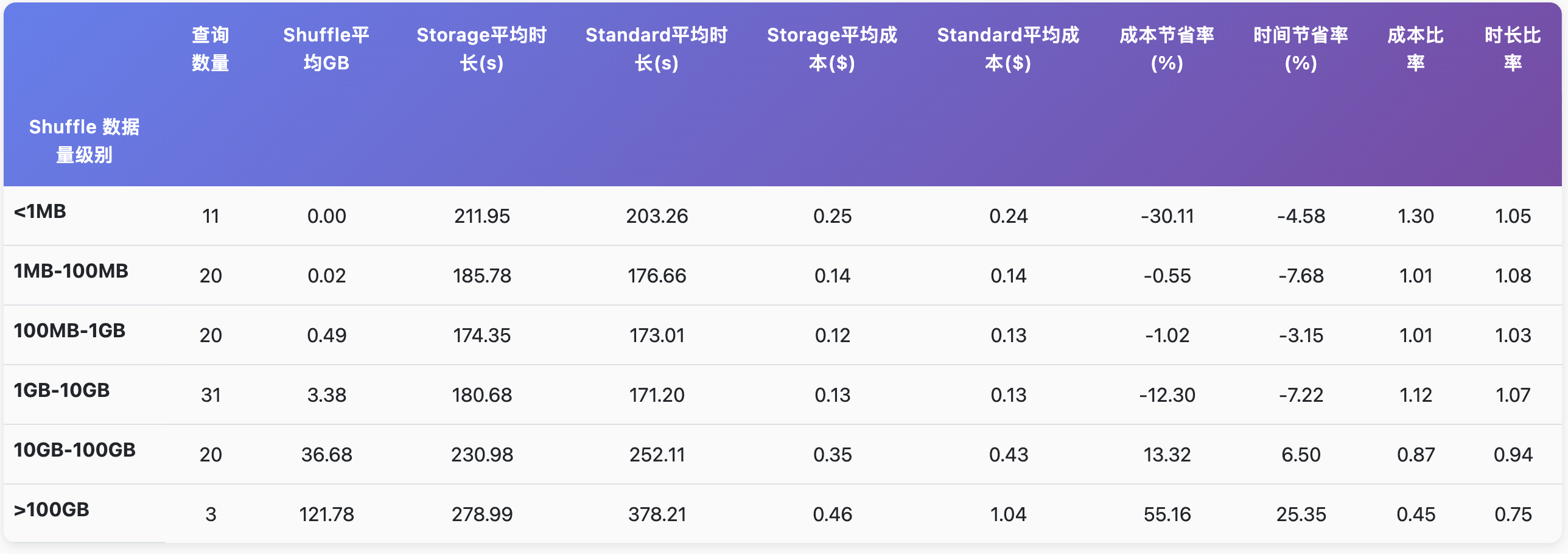
Task: Click the >100GB row label
Action: coord(52,510)
